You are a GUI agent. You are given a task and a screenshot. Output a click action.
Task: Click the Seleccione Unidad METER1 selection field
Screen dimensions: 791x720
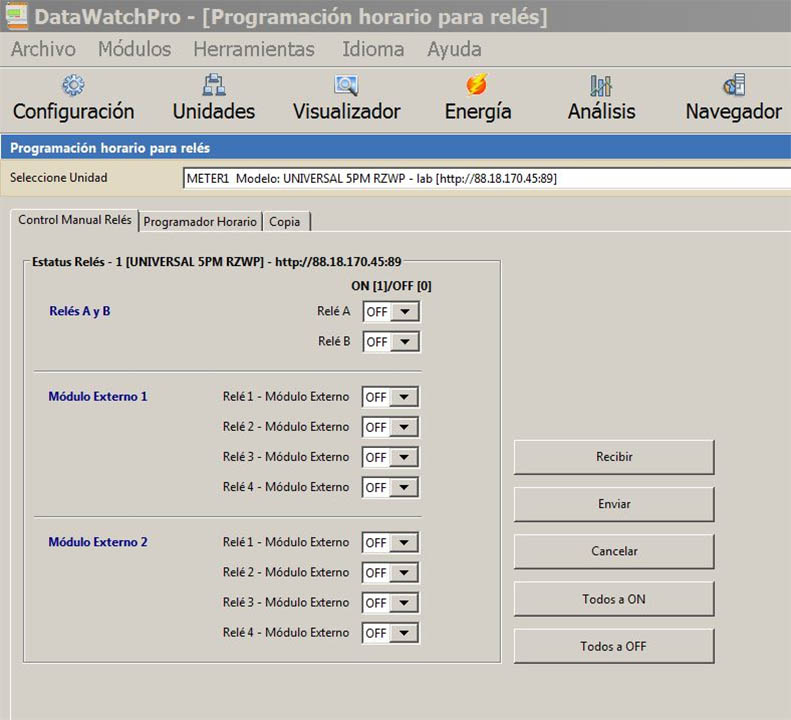[x=487, y=179]
